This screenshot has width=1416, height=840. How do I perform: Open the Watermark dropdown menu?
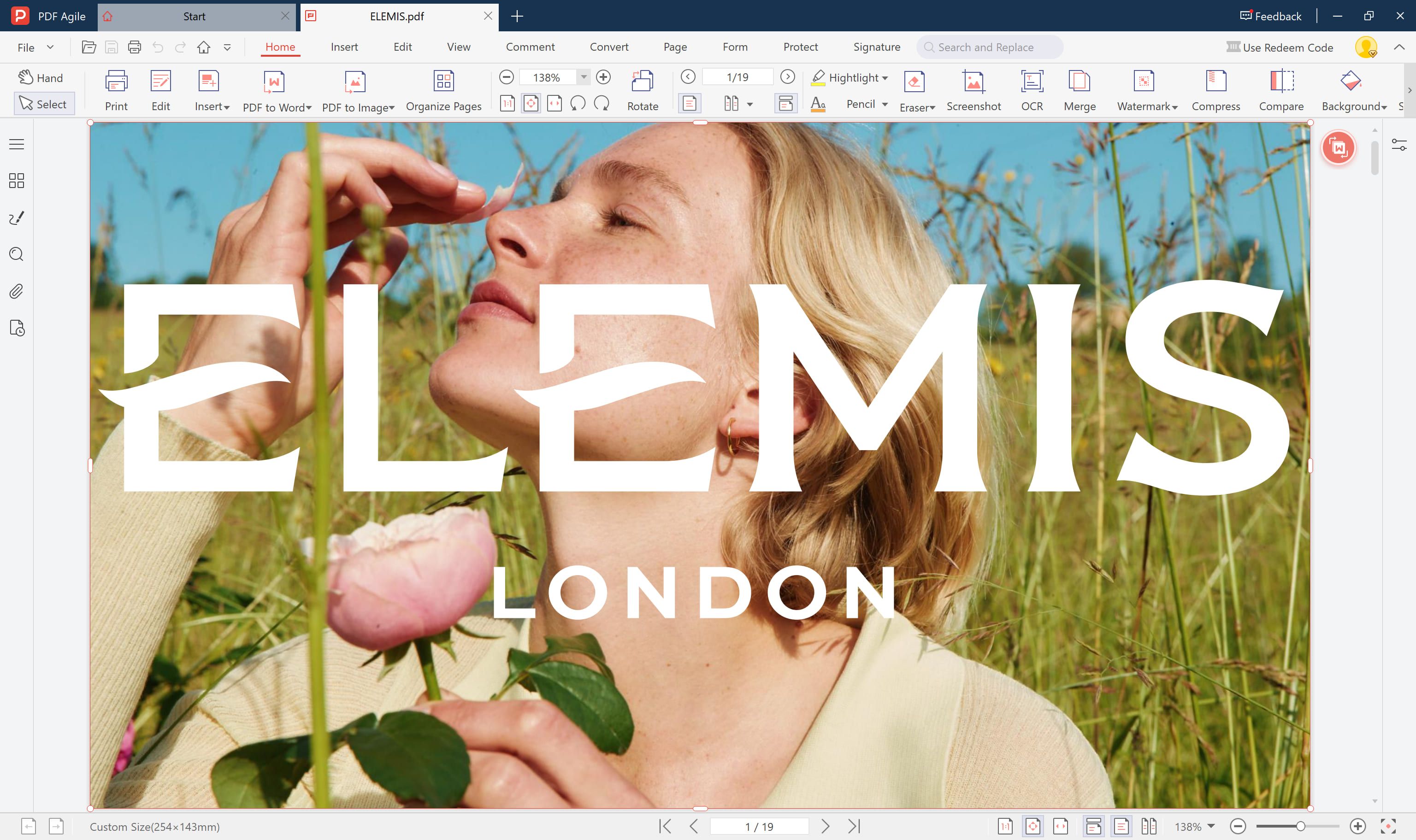(1174, 107)
